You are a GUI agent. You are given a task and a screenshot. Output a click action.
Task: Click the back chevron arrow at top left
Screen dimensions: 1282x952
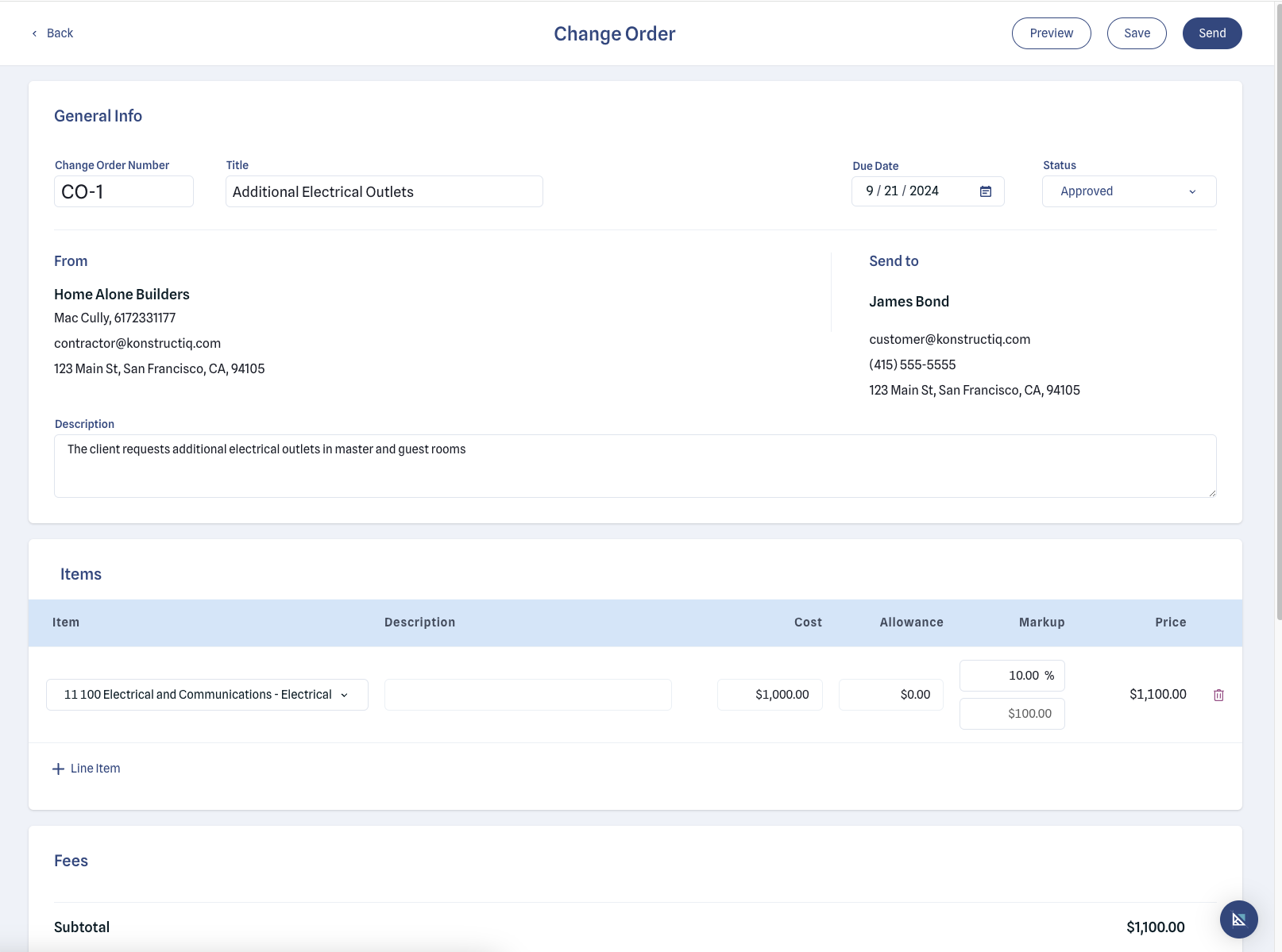coord(34,33)
